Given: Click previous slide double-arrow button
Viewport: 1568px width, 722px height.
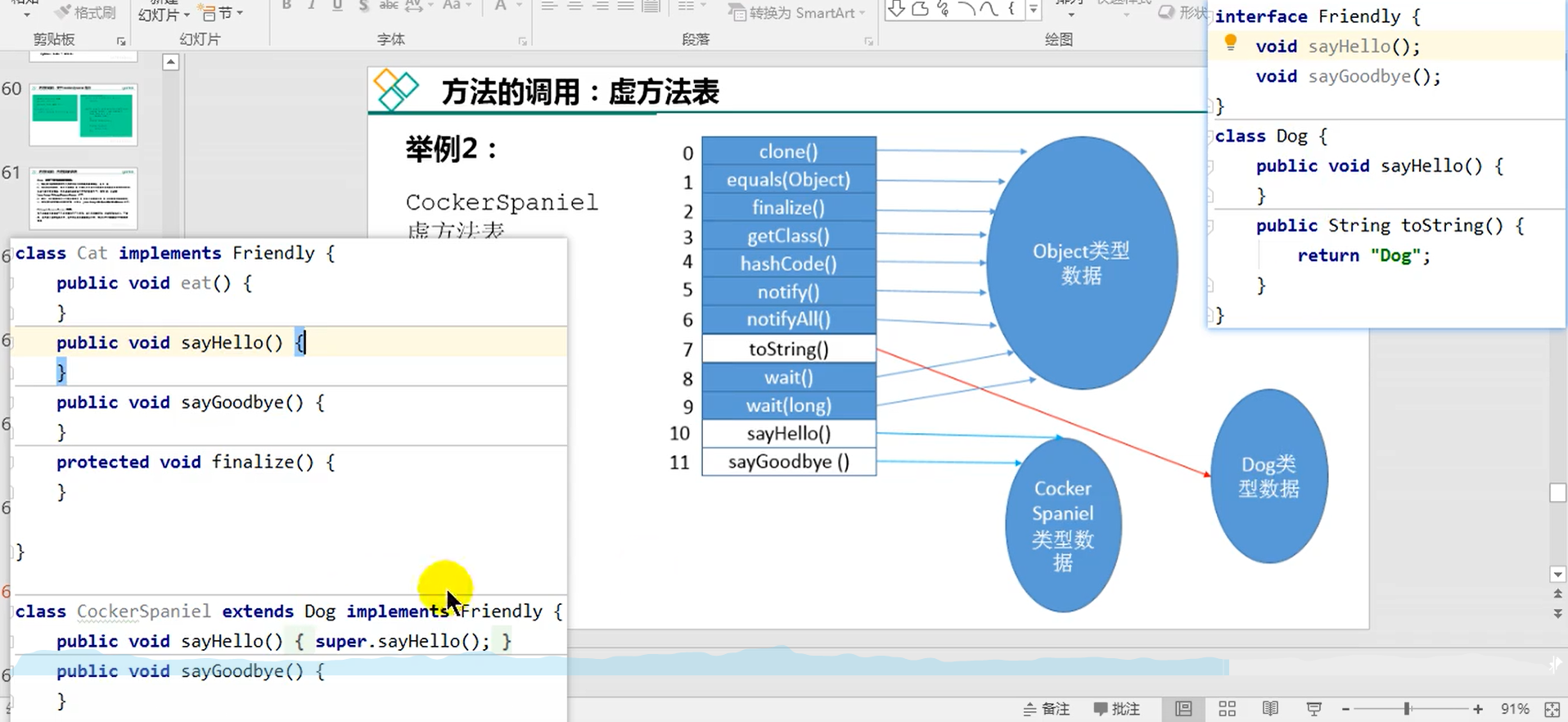Looking at the screenshot, I should coord(1558,594).
